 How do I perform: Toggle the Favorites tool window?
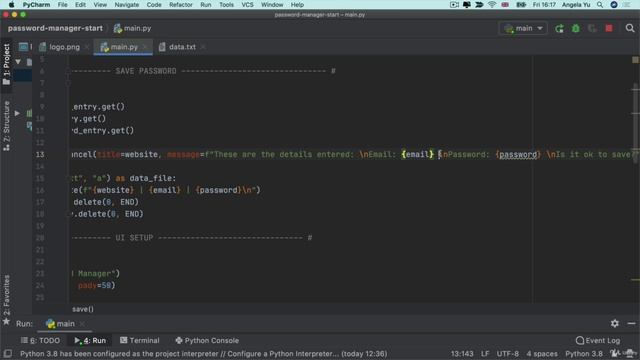tap(6, 300)
